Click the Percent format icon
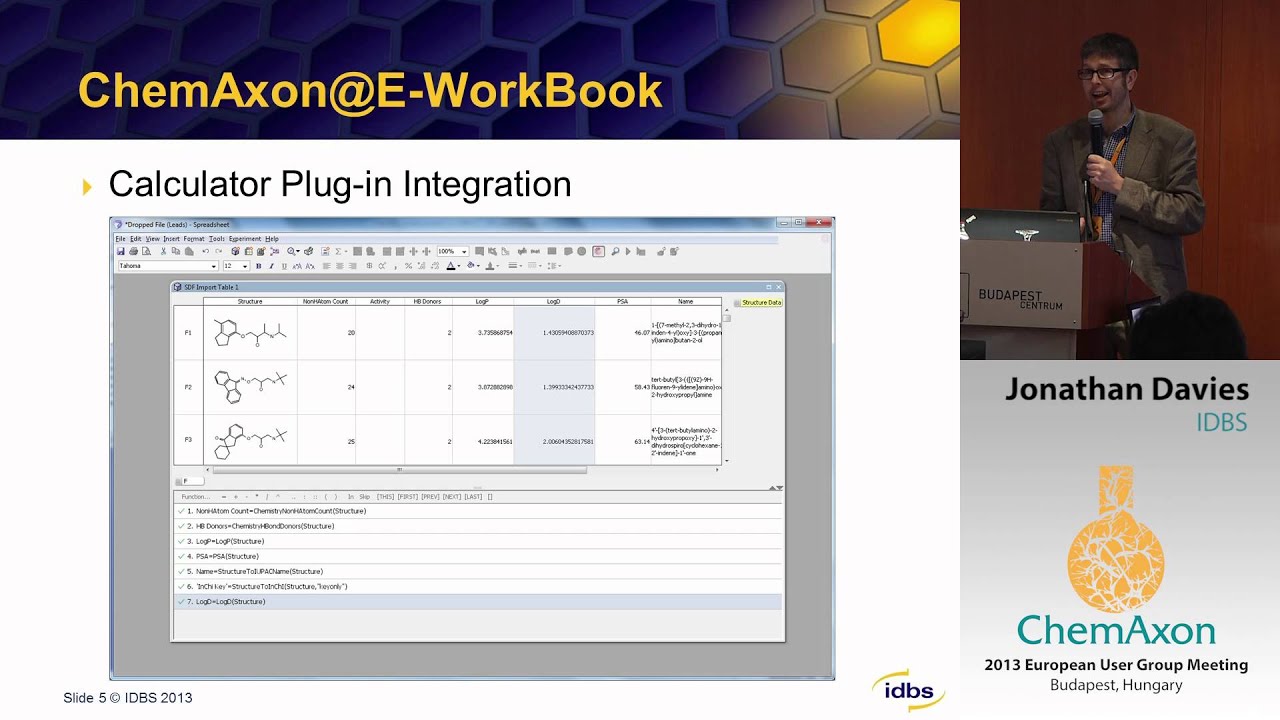The height and width of the screenshot is (720, 1280). [408, 266]
